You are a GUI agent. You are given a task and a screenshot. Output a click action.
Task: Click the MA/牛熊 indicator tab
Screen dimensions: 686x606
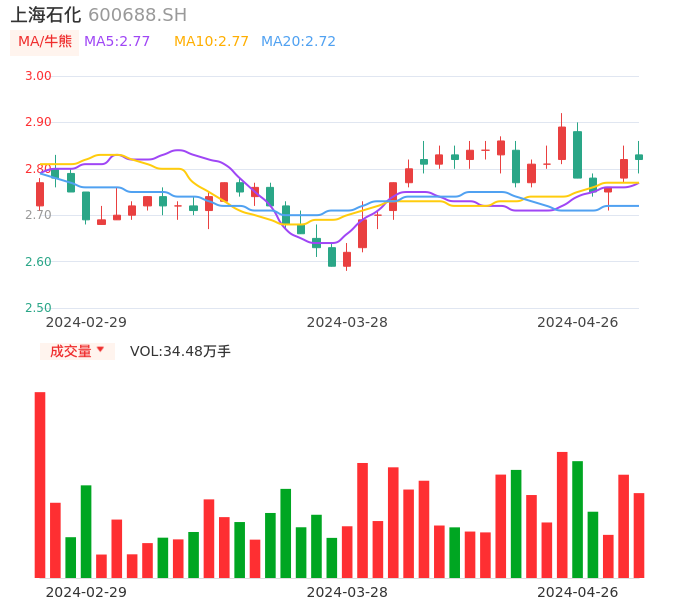[x=45, y=42]
